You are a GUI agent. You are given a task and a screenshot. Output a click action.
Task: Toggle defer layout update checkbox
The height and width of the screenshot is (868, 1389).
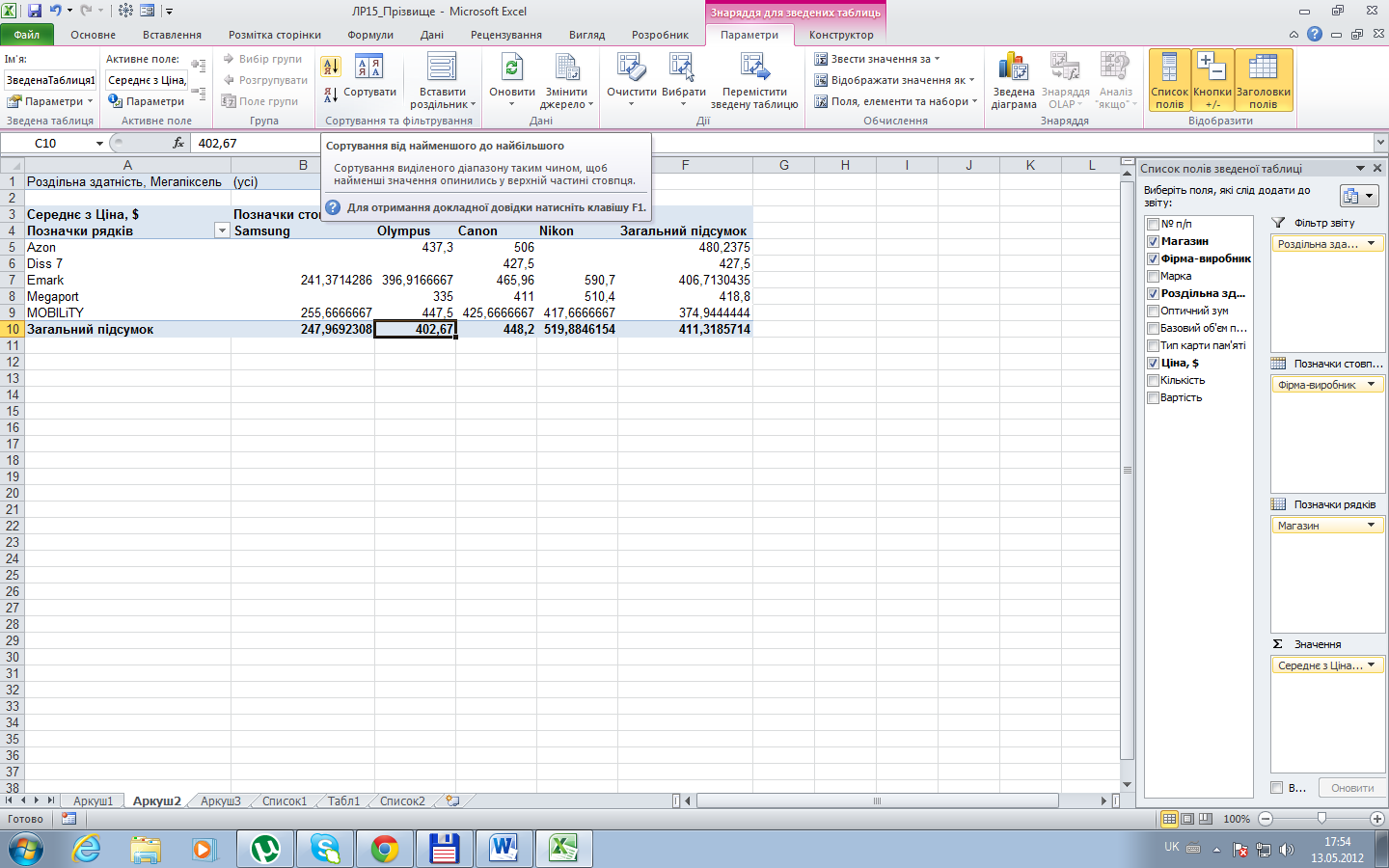tap(1277, 788)
